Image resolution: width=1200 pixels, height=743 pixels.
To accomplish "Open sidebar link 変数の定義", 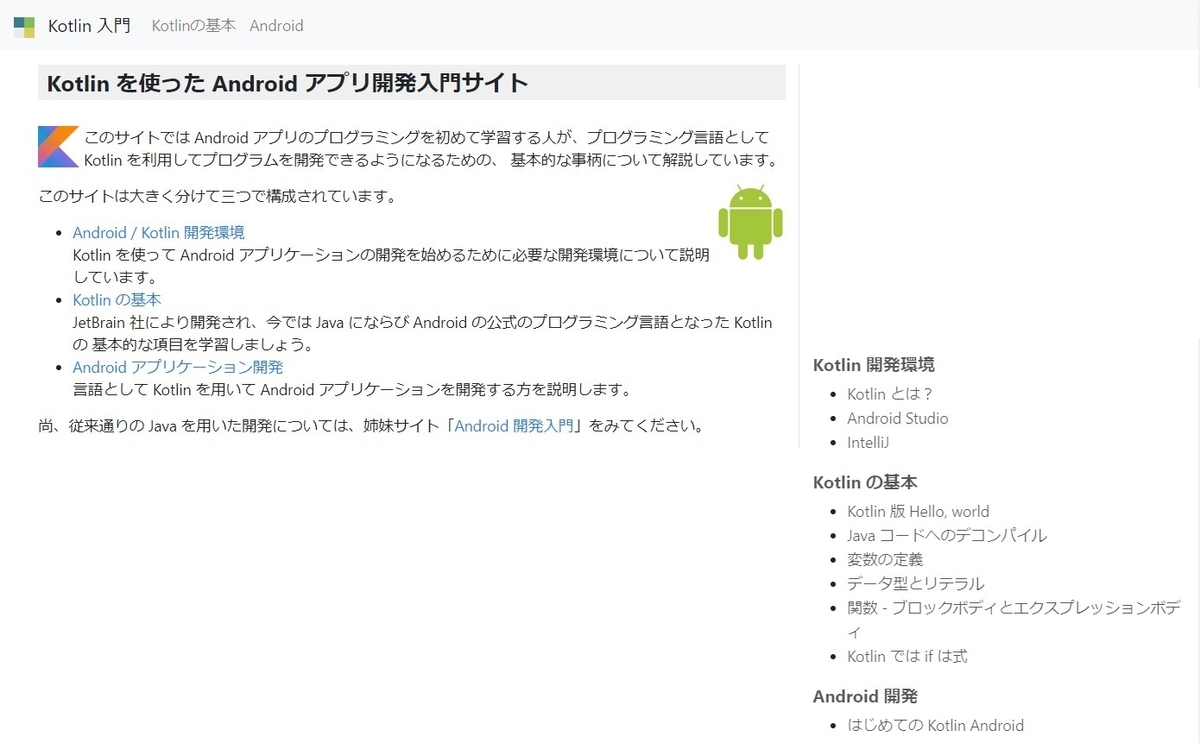I will (885, 559).
